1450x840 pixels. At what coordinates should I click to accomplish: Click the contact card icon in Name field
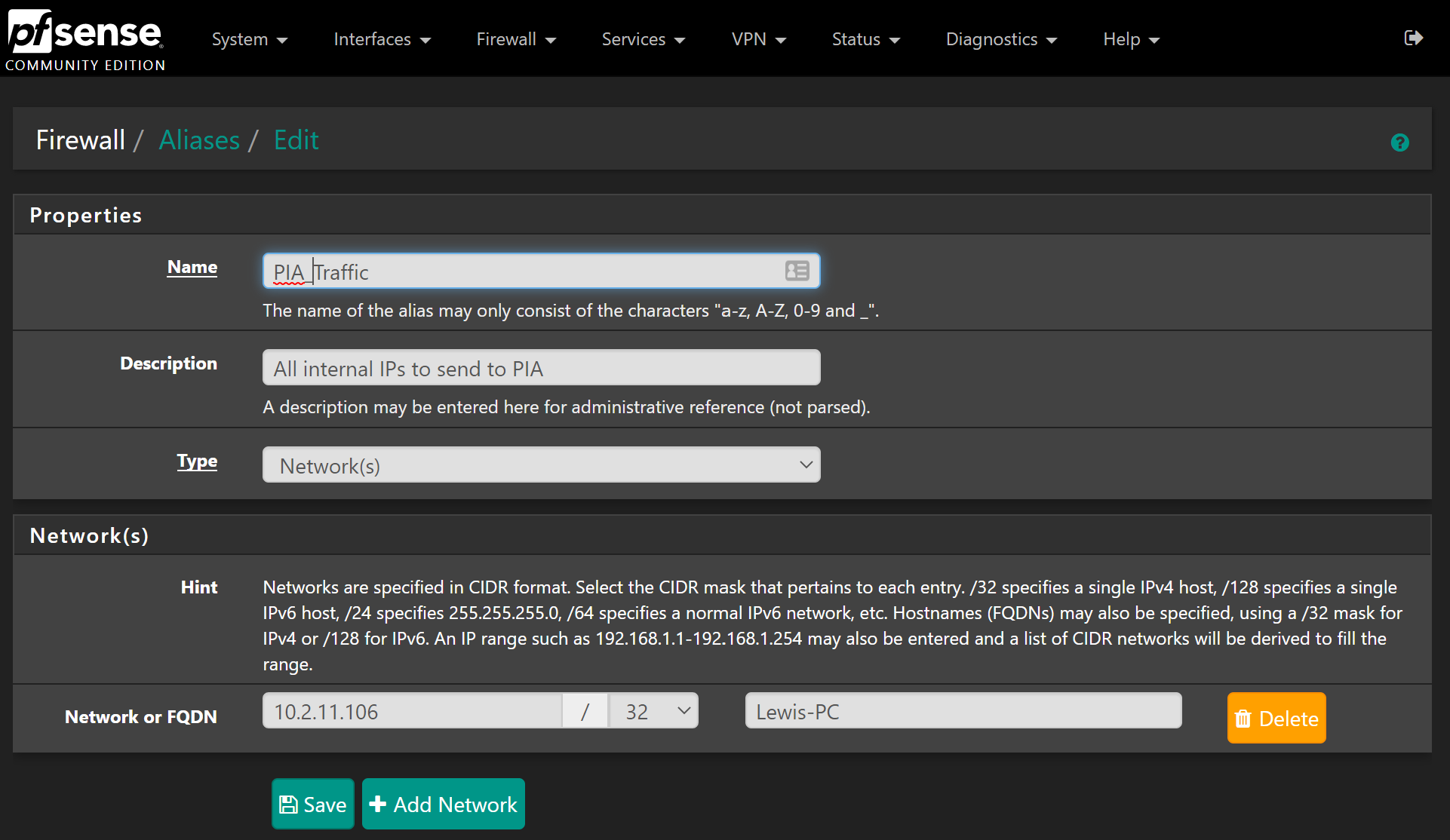coord(797,271)
